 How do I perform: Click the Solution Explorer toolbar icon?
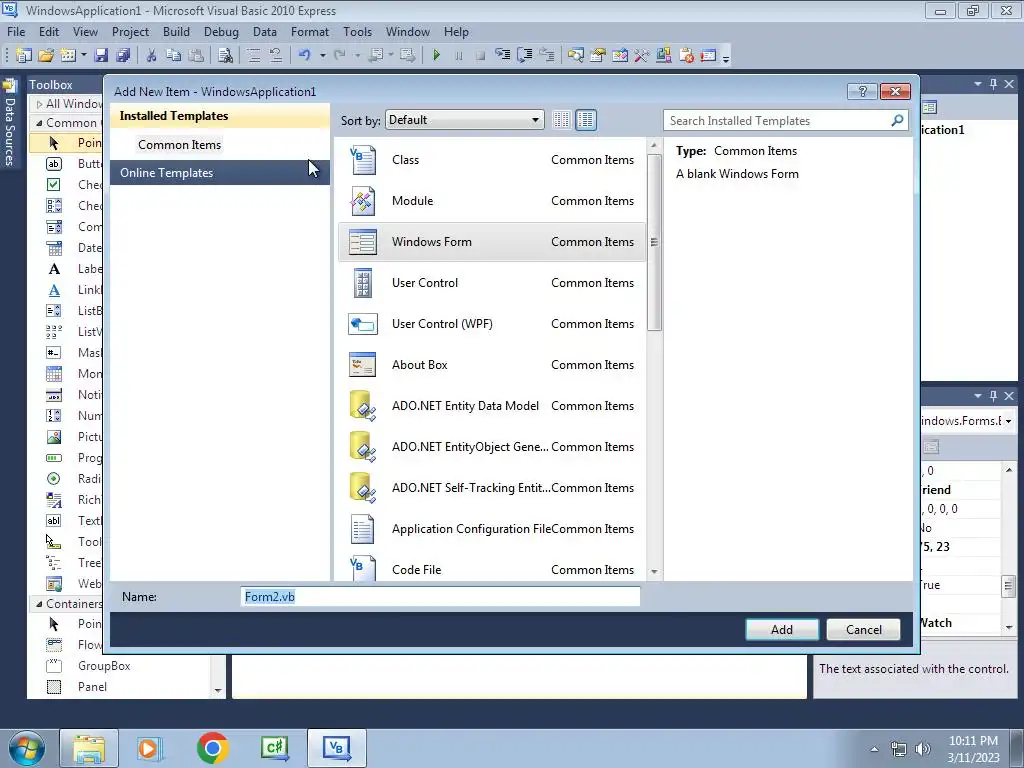(x=575, y=56)
